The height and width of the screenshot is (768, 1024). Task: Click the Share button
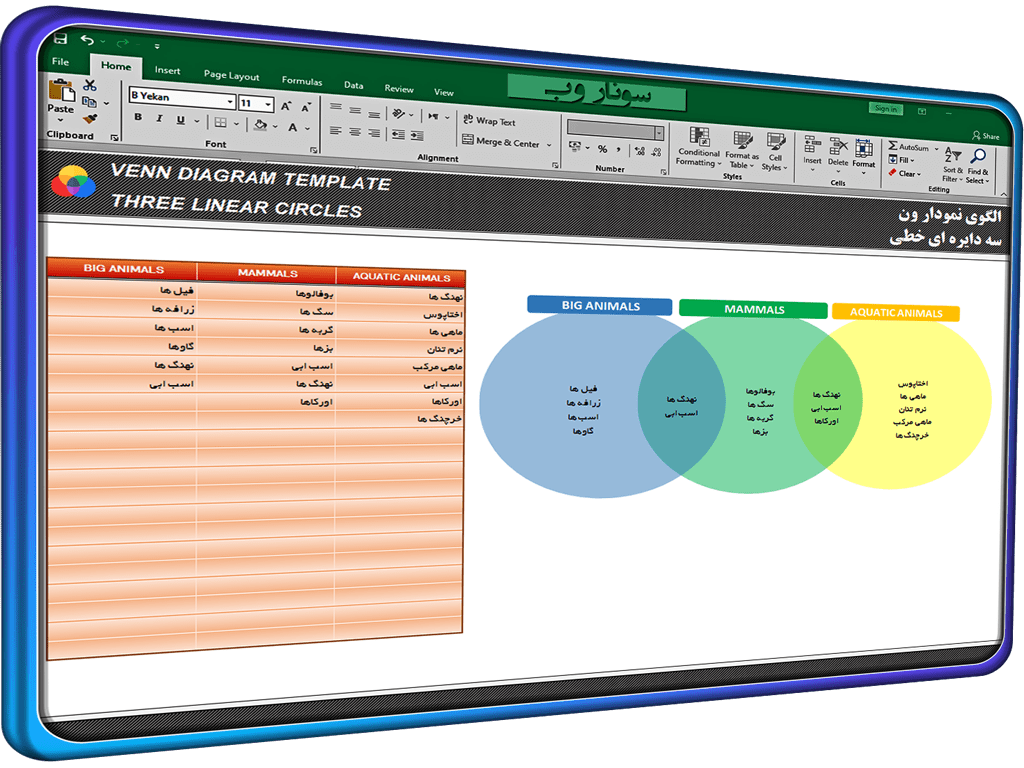[x=986, y=136]
